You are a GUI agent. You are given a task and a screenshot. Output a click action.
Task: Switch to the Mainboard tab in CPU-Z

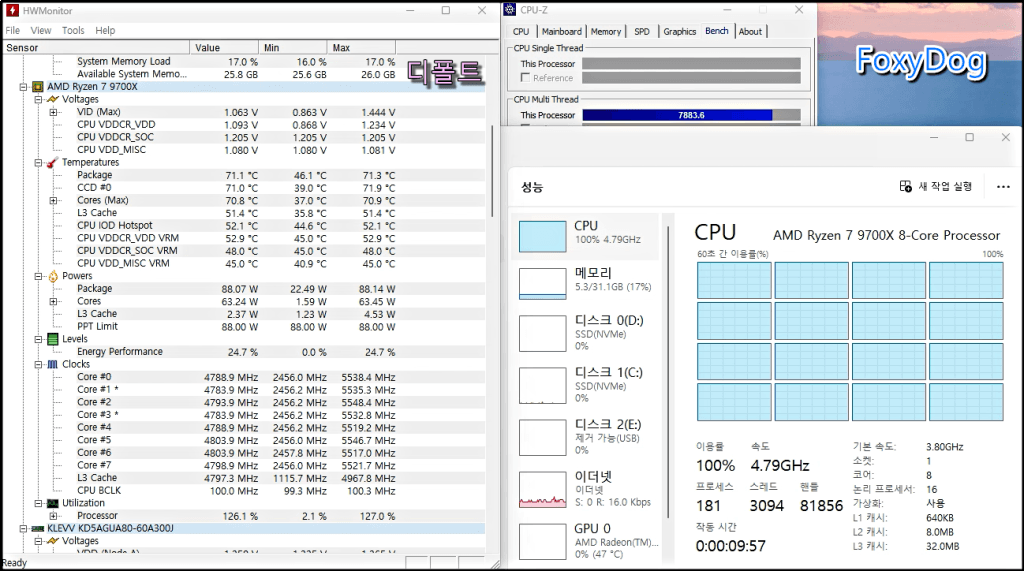coord(562,31)
